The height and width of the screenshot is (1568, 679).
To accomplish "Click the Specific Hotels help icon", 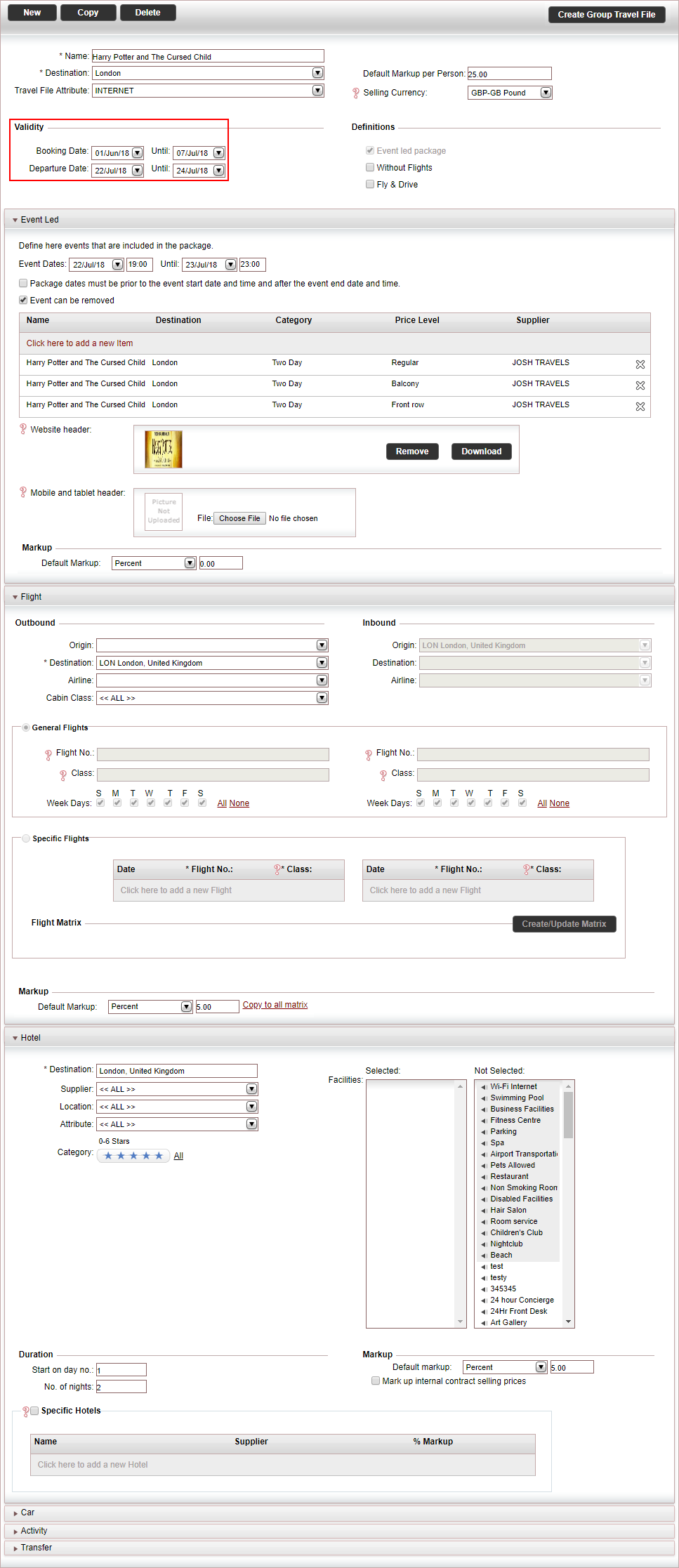I will 26,1411.
